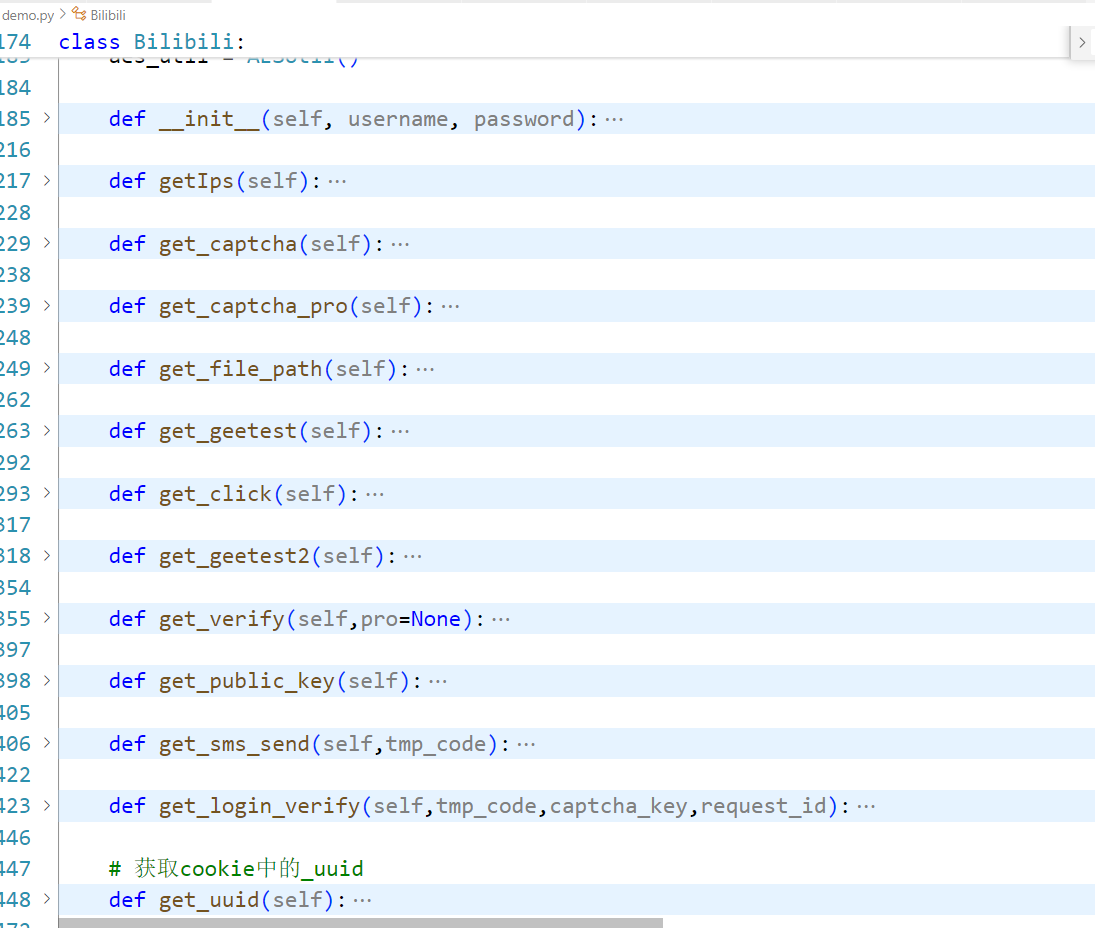
Task: Click the ellipsis after get_login_verify definition
Action: (866, 807)
